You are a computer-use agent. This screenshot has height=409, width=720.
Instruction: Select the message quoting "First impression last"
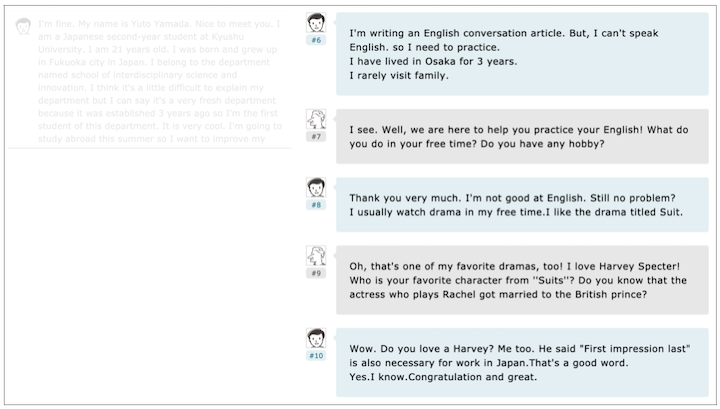(x=522, y=362)
